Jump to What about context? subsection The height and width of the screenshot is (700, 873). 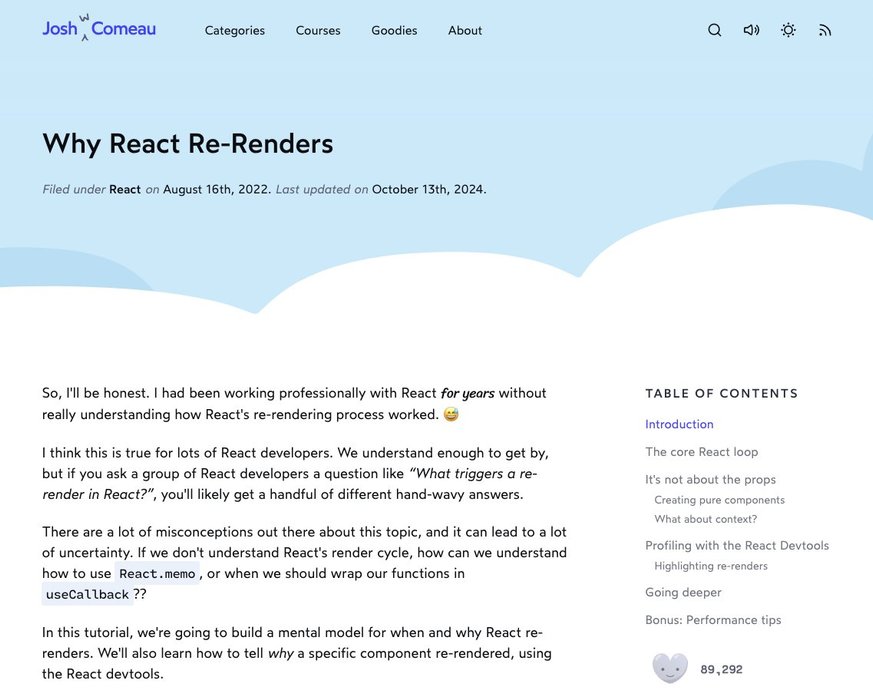click(x=705, y=519)
